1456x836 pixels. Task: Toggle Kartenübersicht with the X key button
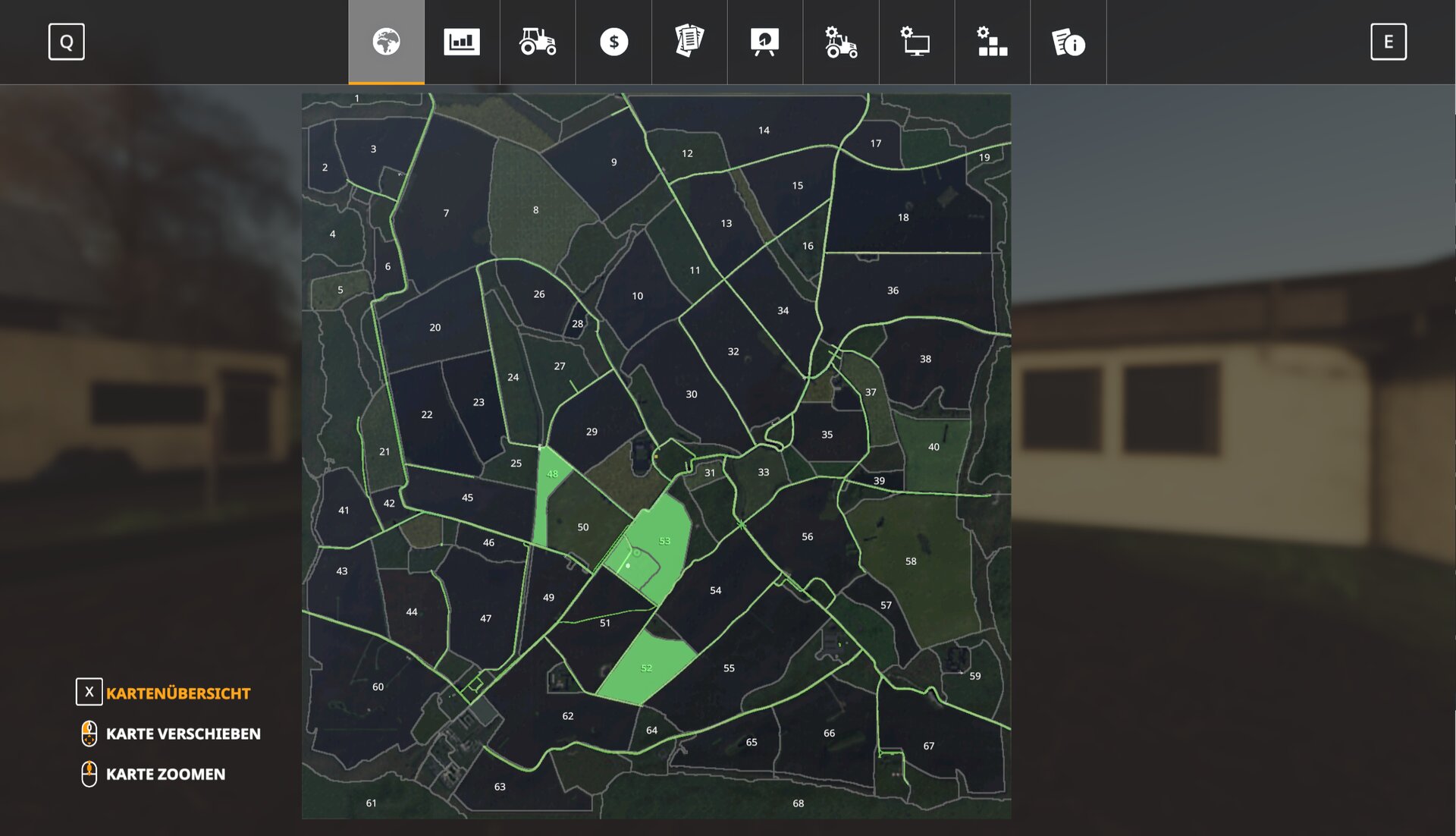[89, 692]
